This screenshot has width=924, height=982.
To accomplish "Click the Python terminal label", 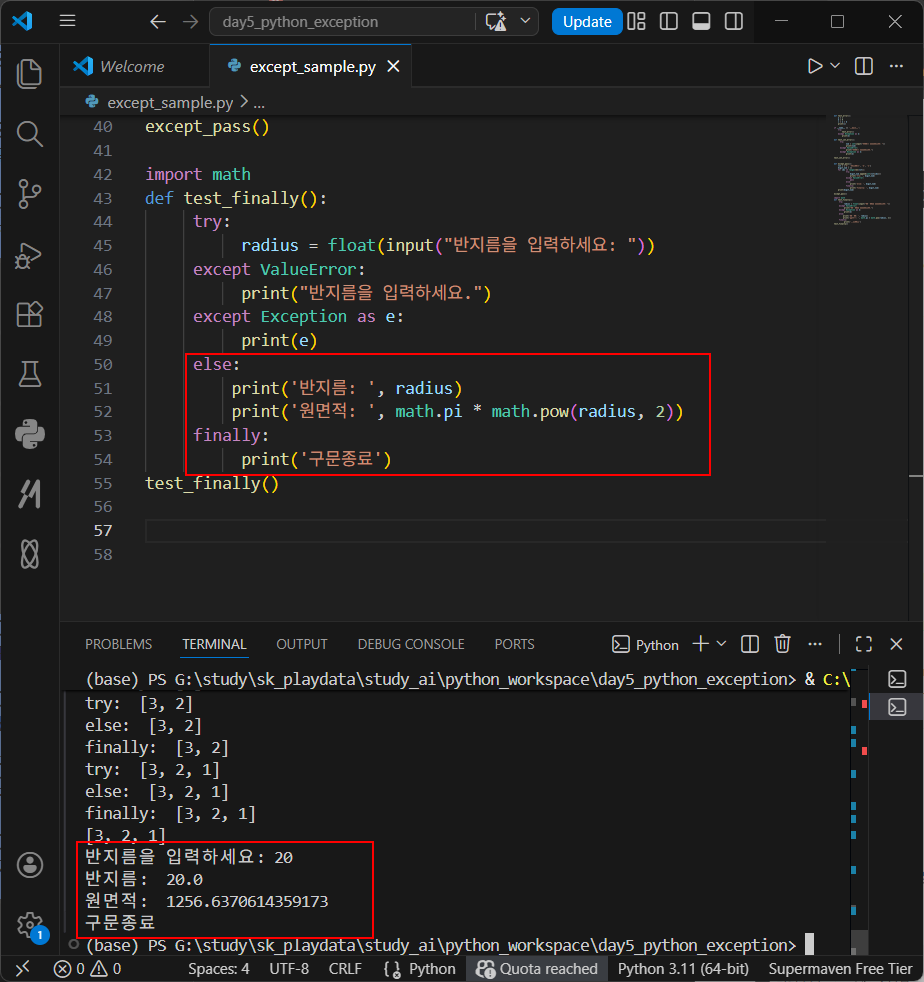I will 645,644.
